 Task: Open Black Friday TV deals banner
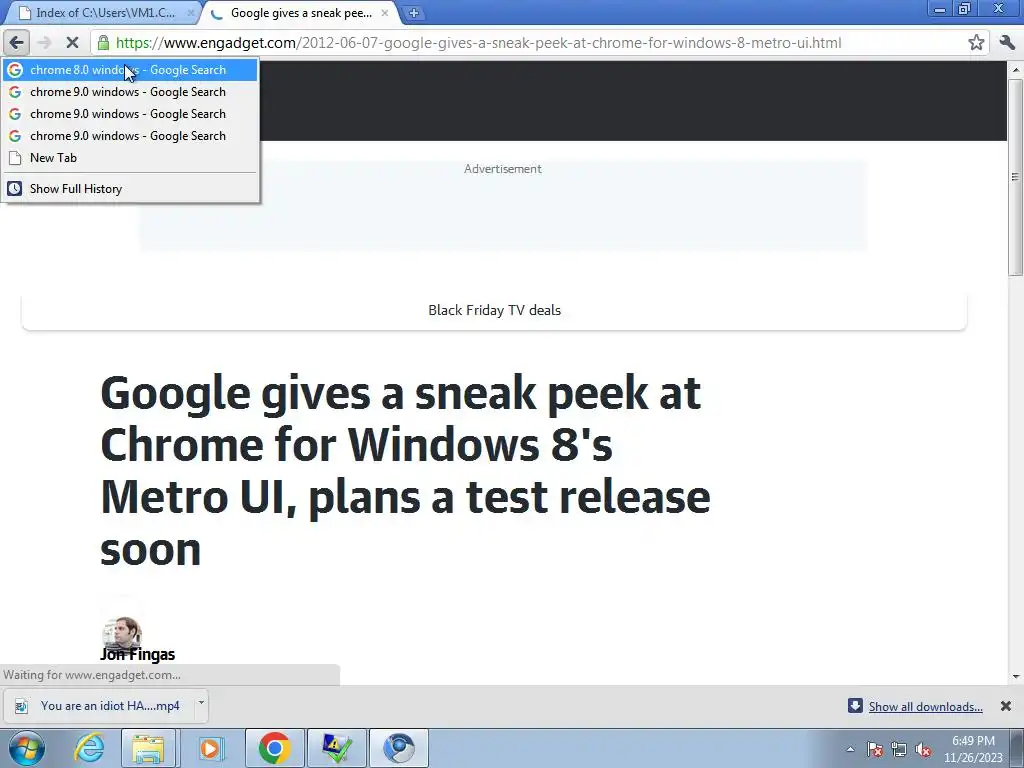click(x=494, y=310)
